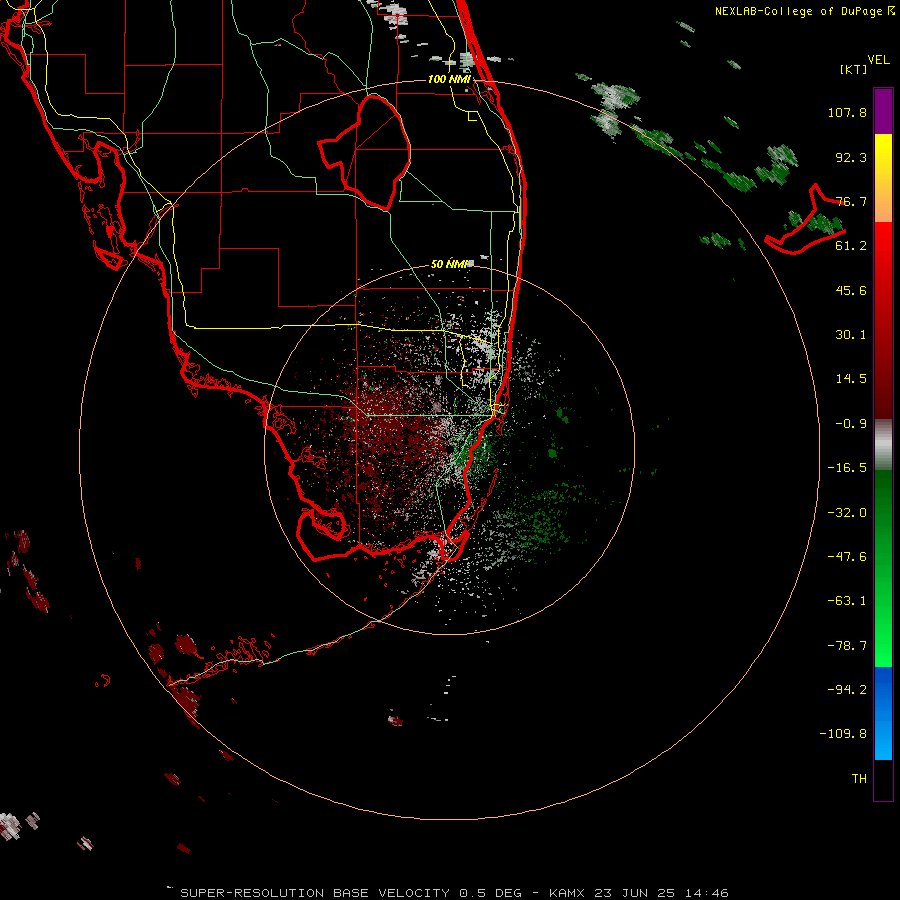Click the 14.5 scale value
Viewport: 900px width, 900px height.
[x=851, y=379]
